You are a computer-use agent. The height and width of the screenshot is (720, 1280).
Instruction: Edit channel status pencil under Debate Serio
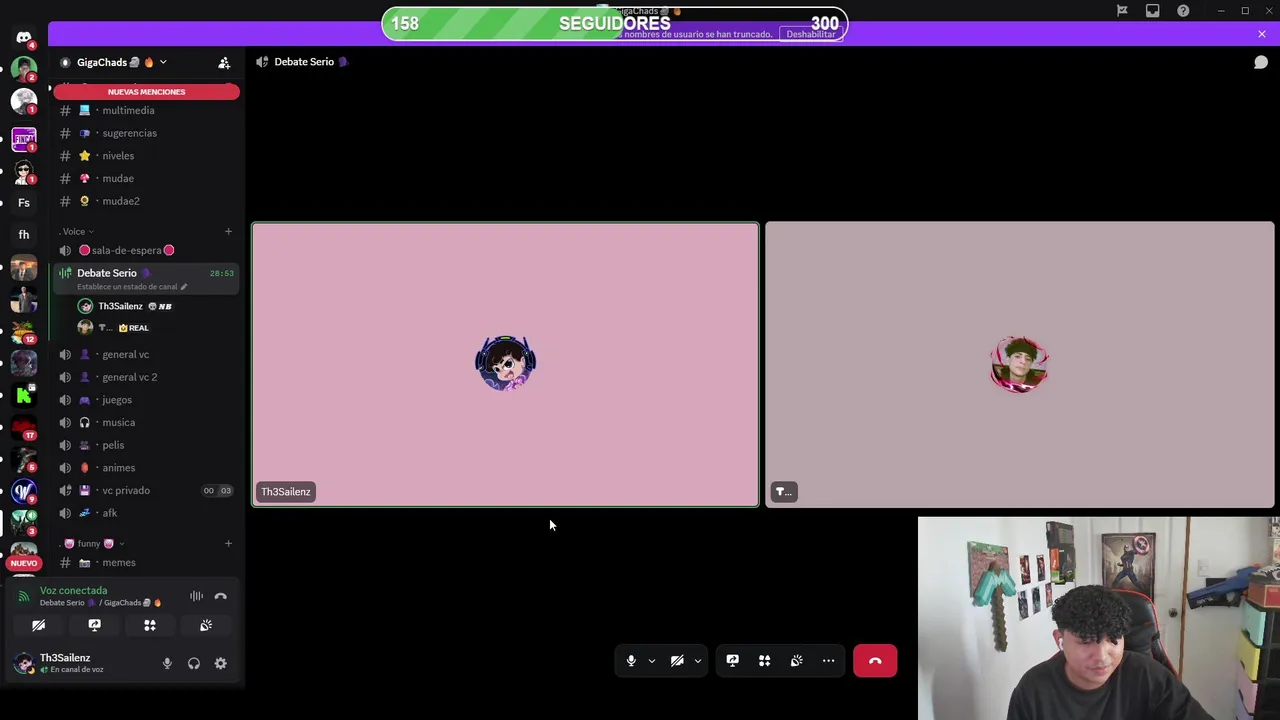pos(183,287)
